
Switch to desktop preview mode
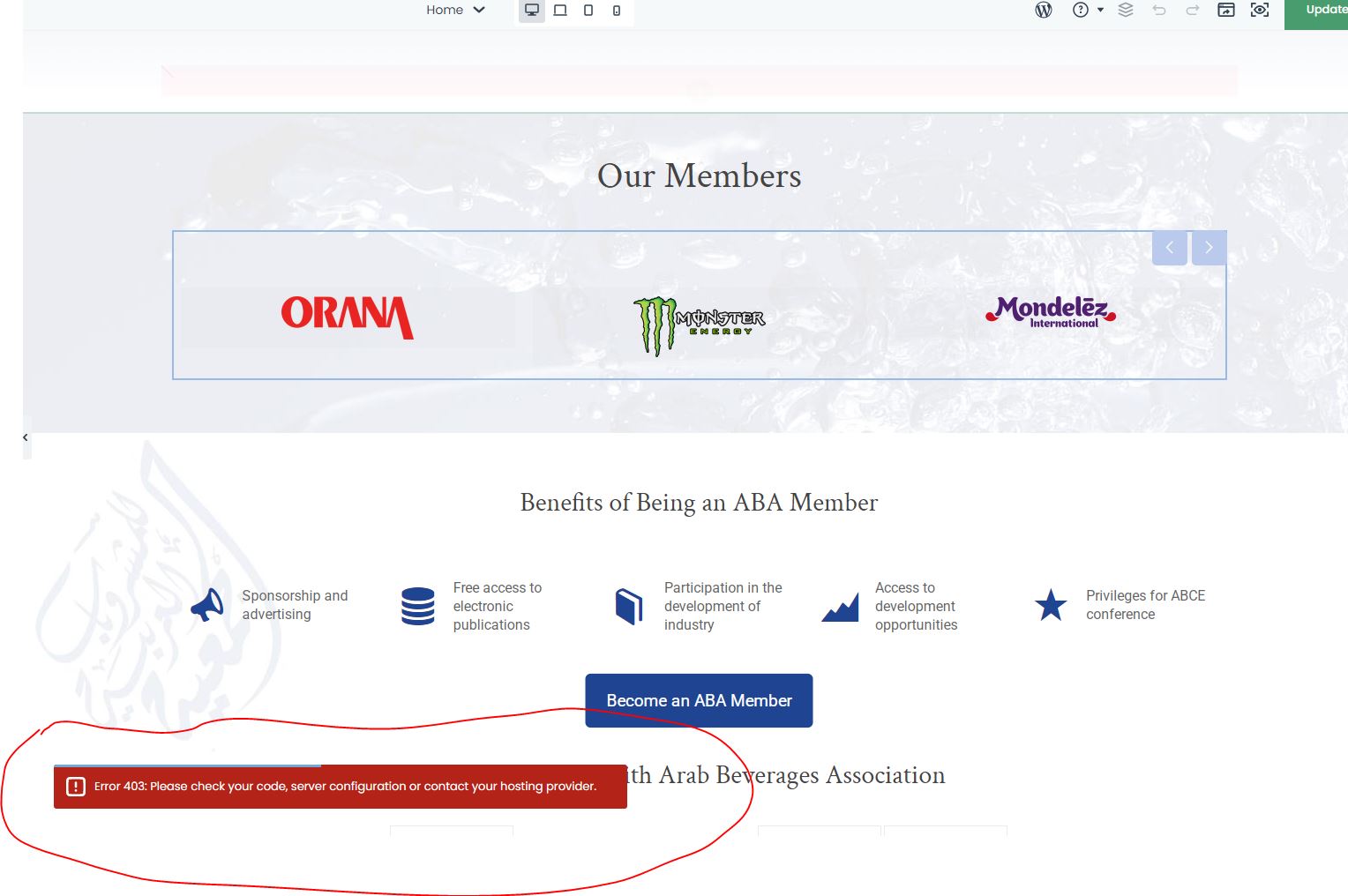click(532, 11)
